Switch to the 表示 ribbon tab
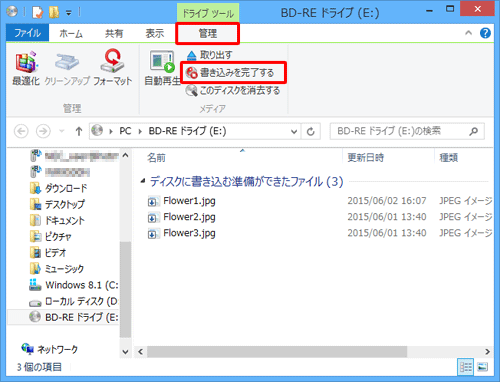Screen dimensions: 500x382 point(155,33)
